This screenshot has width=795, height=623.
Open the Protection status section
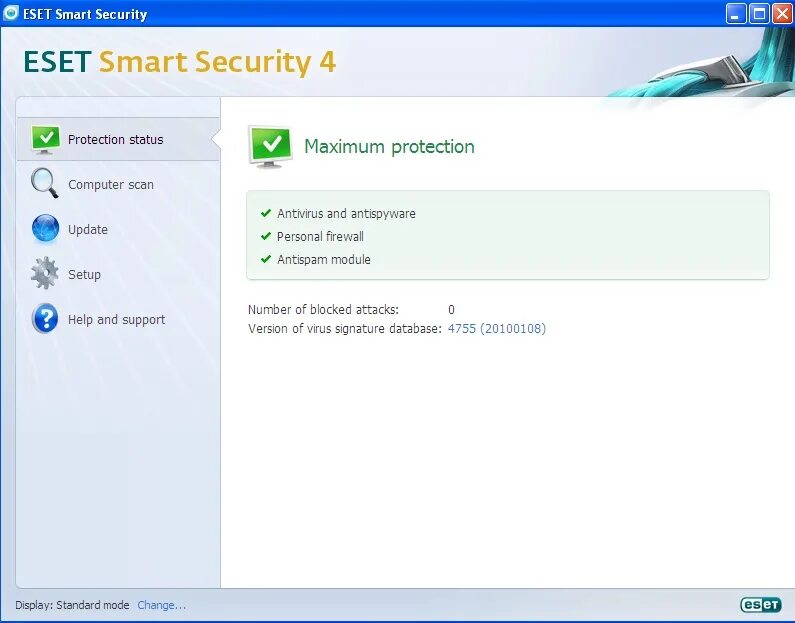(x=118, y=139)
